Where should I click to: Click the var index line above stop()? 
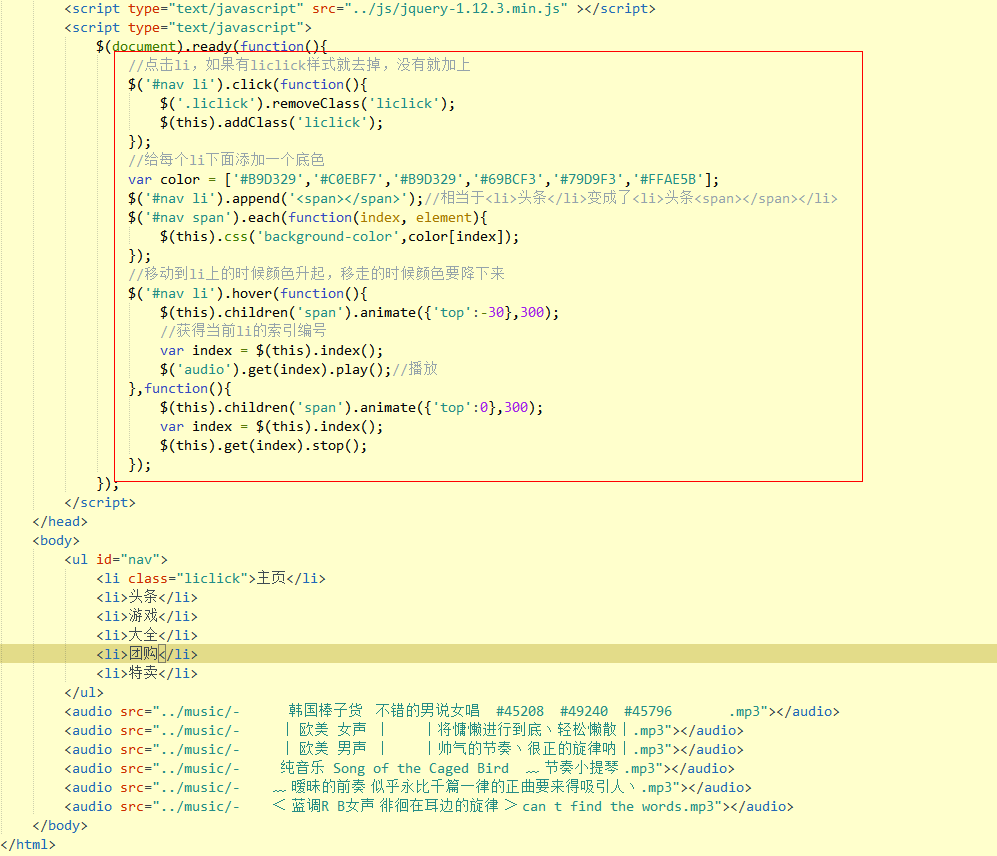(x=272, y=427)
